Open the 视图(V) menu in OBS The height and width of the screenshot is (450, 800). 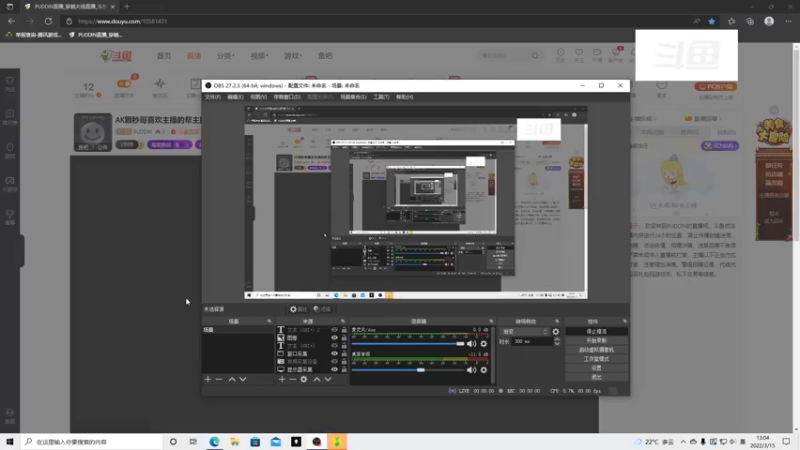coord(258,97)
